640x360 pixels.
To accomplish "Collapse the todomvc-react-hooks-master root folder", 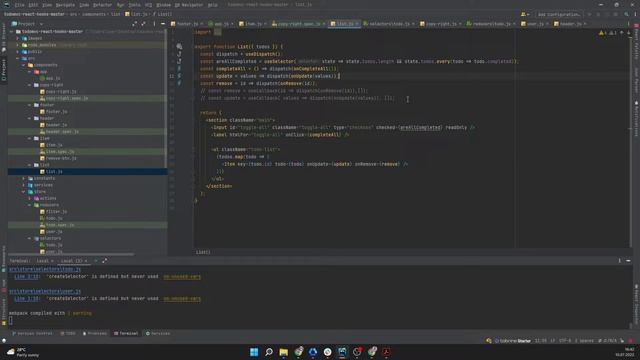I will pos(11,31).
